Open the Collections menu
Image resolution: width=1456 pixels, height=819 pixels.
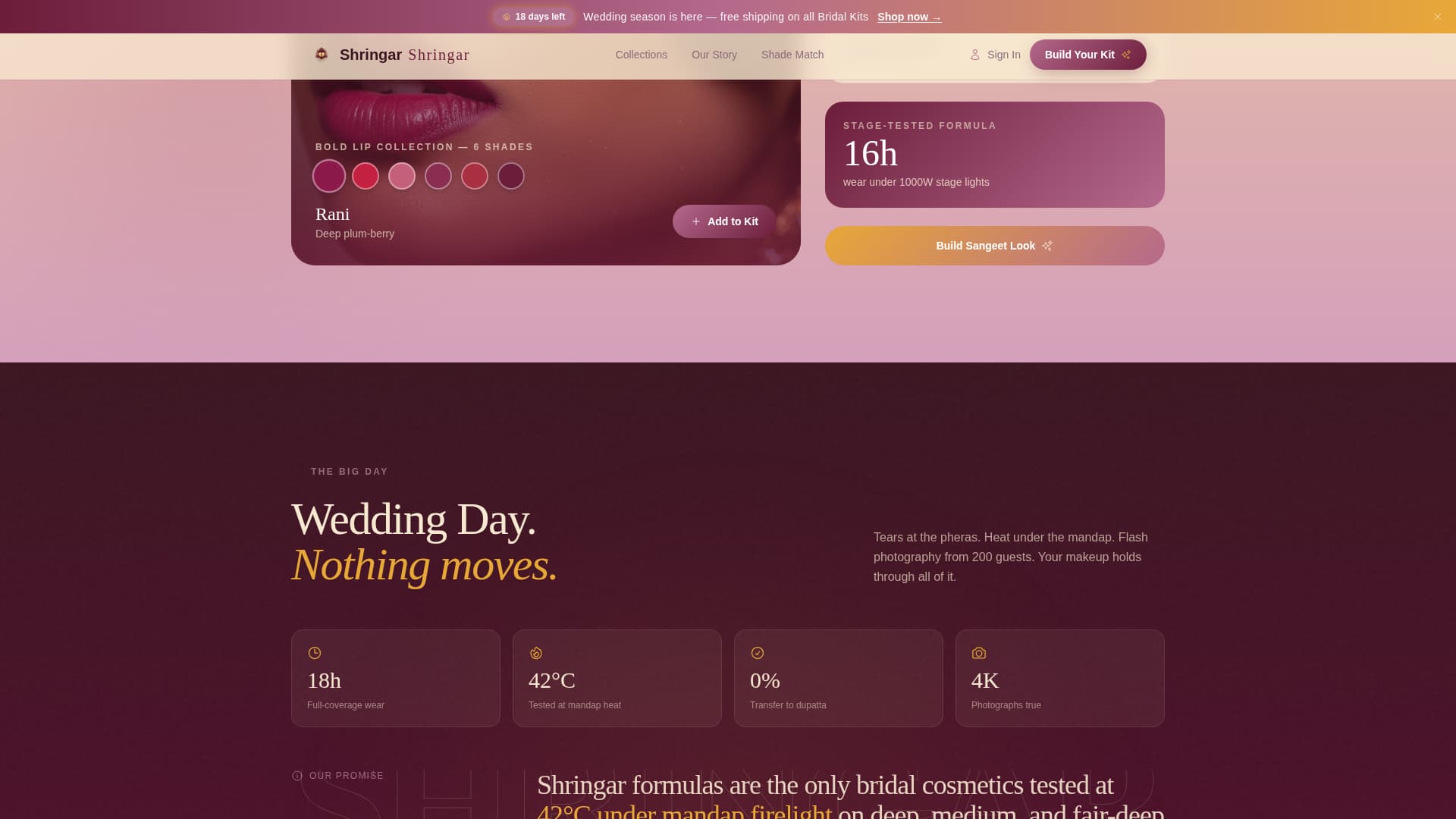pyautogui.click(x=642, y=55)
